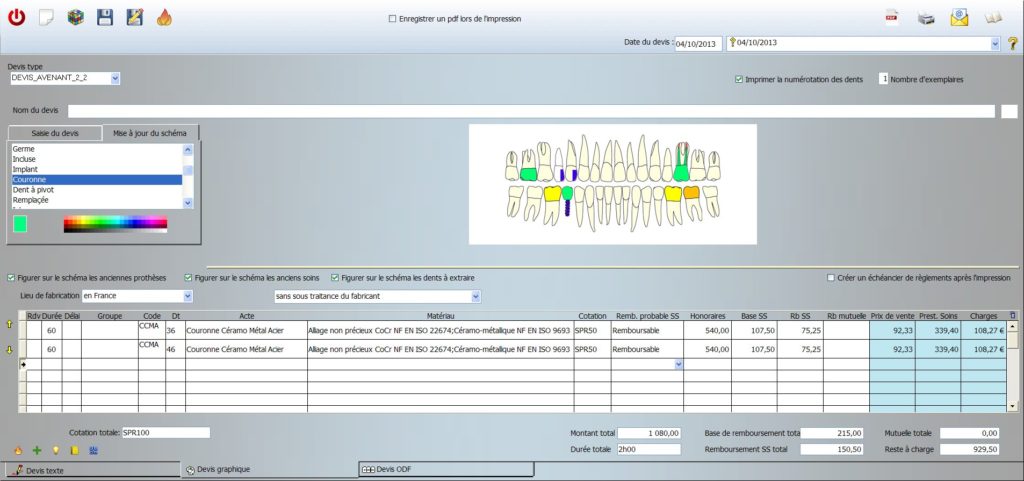Switch to Saisie du devis tab
The image size is (1024, 481).
tap(55, 133)
